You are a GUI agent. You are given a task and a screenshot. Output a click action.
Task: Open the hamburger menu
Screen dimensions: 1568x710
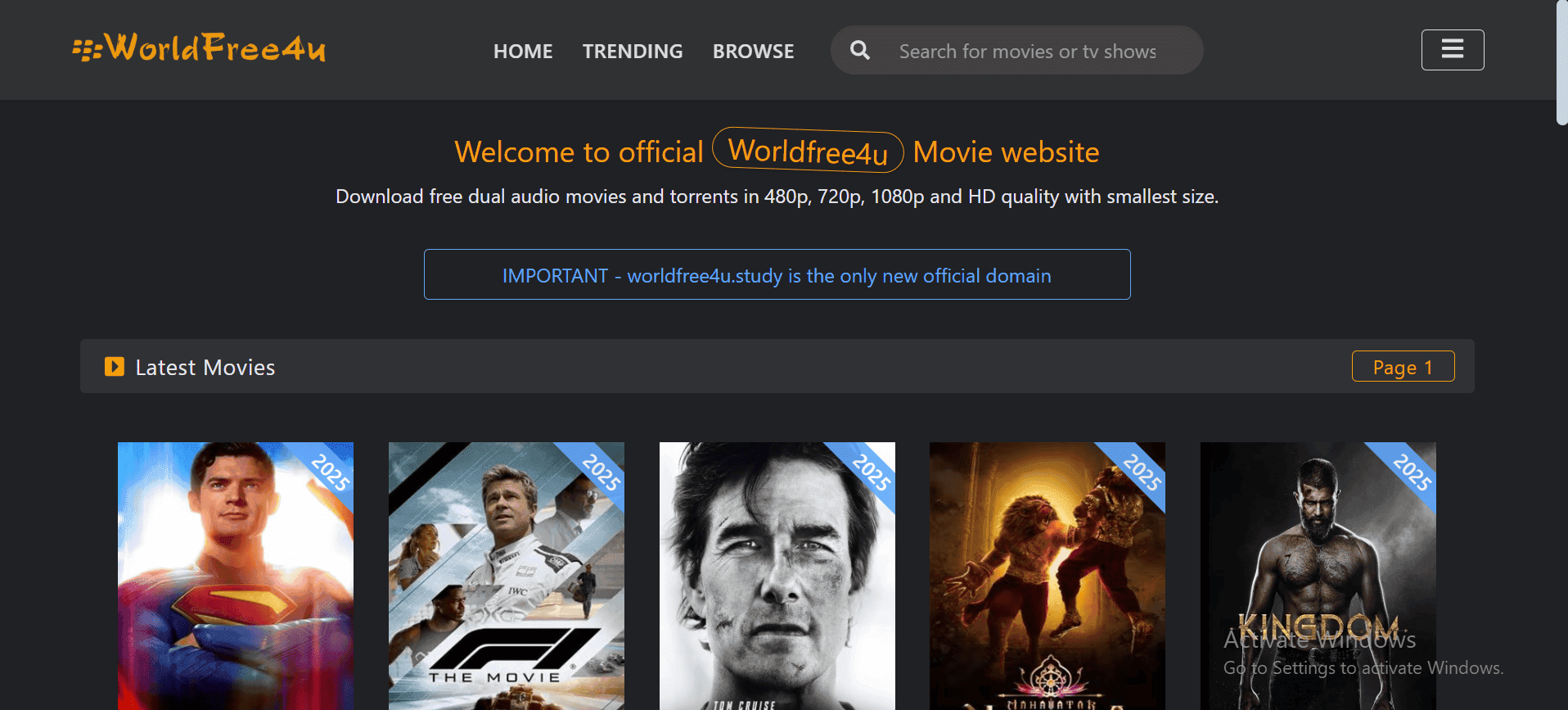1452,50
